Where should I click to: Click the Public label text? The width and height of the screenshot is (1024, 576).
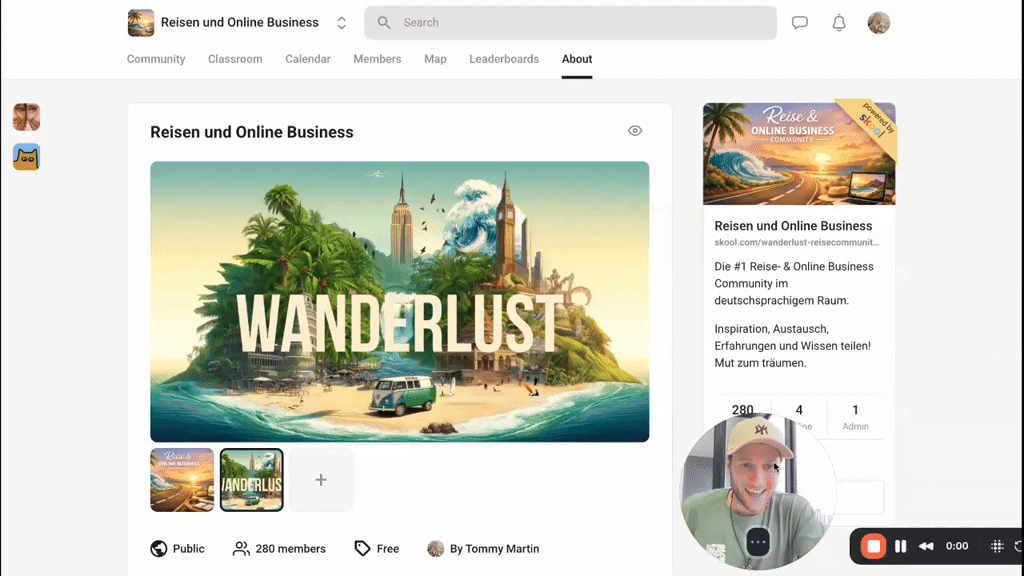(x=188, y=549)
